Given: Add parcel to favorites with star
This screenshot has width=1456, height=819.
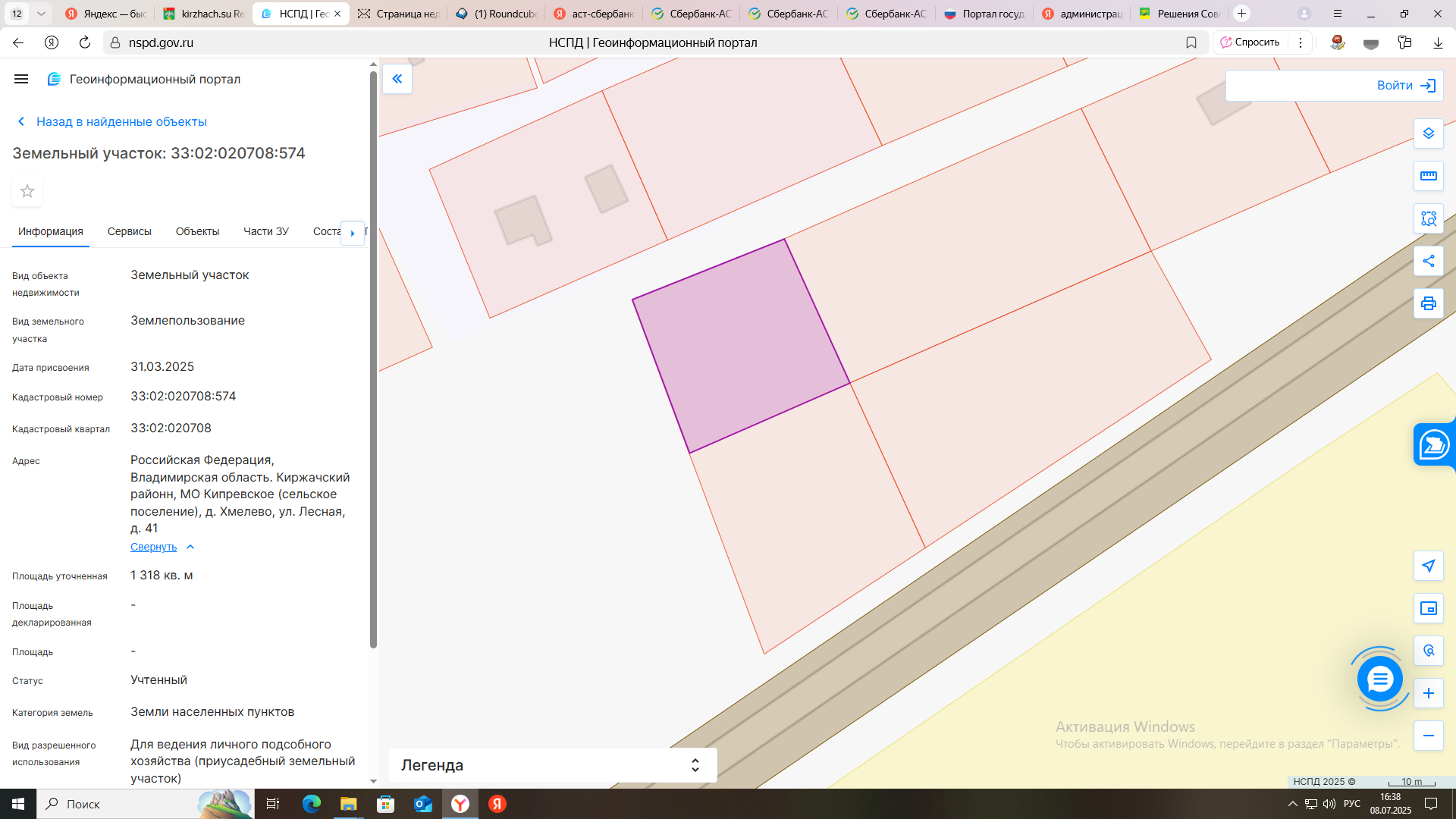Looking at the screenshot, I should 27,191.
